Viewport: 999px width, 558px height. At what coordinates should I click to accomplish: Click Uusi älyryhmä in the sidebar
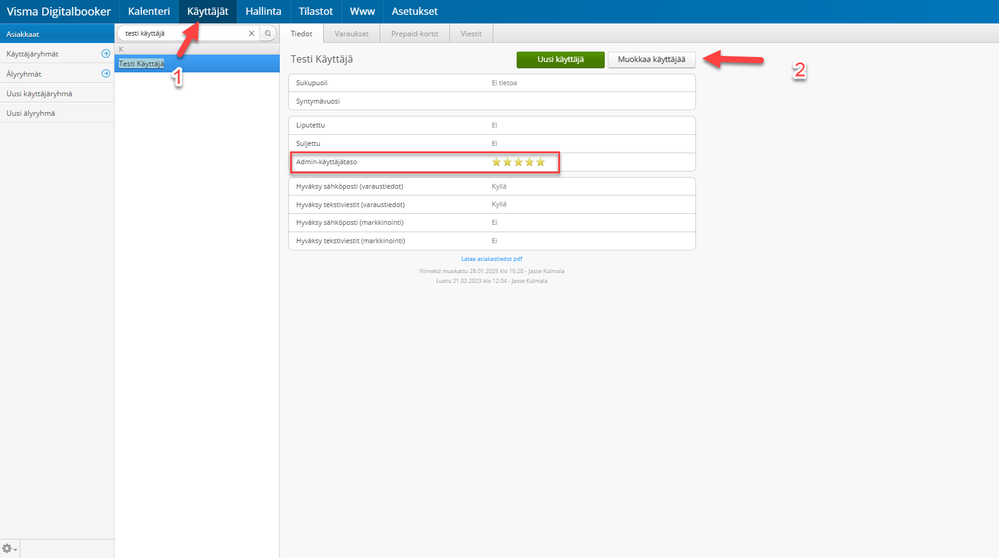57,113
